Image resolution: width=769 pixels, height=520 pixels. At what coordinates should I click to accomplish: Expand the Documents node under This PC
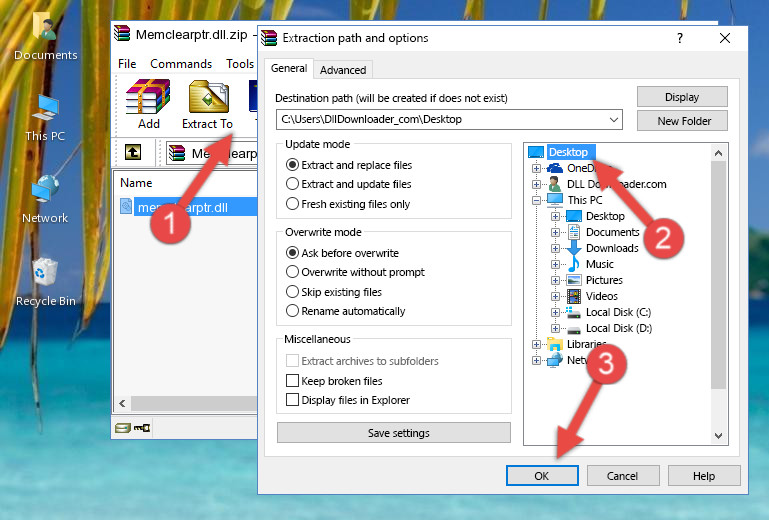pyautogui.click(x=555, y=233)
